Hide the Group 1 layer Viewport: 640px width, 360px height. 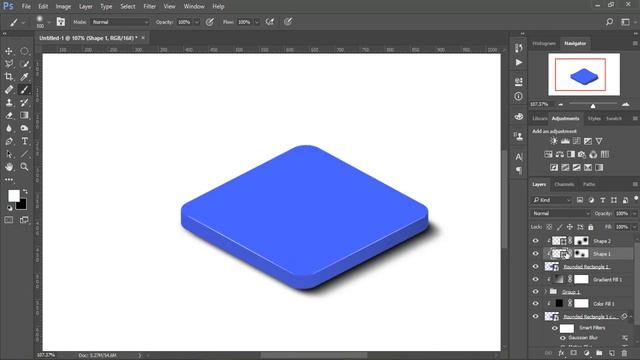[x=536, y=292]
